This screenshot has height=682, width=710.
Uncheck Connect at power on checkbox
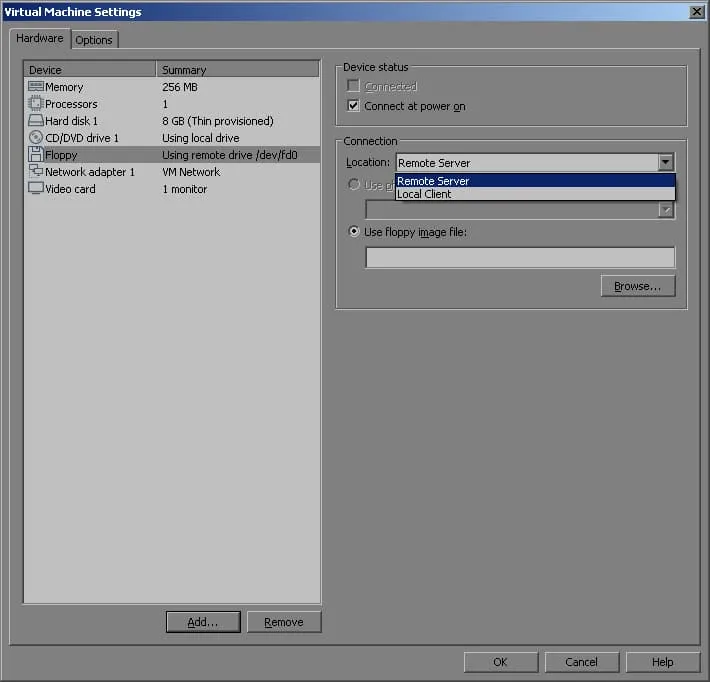(x=353, y=106)
